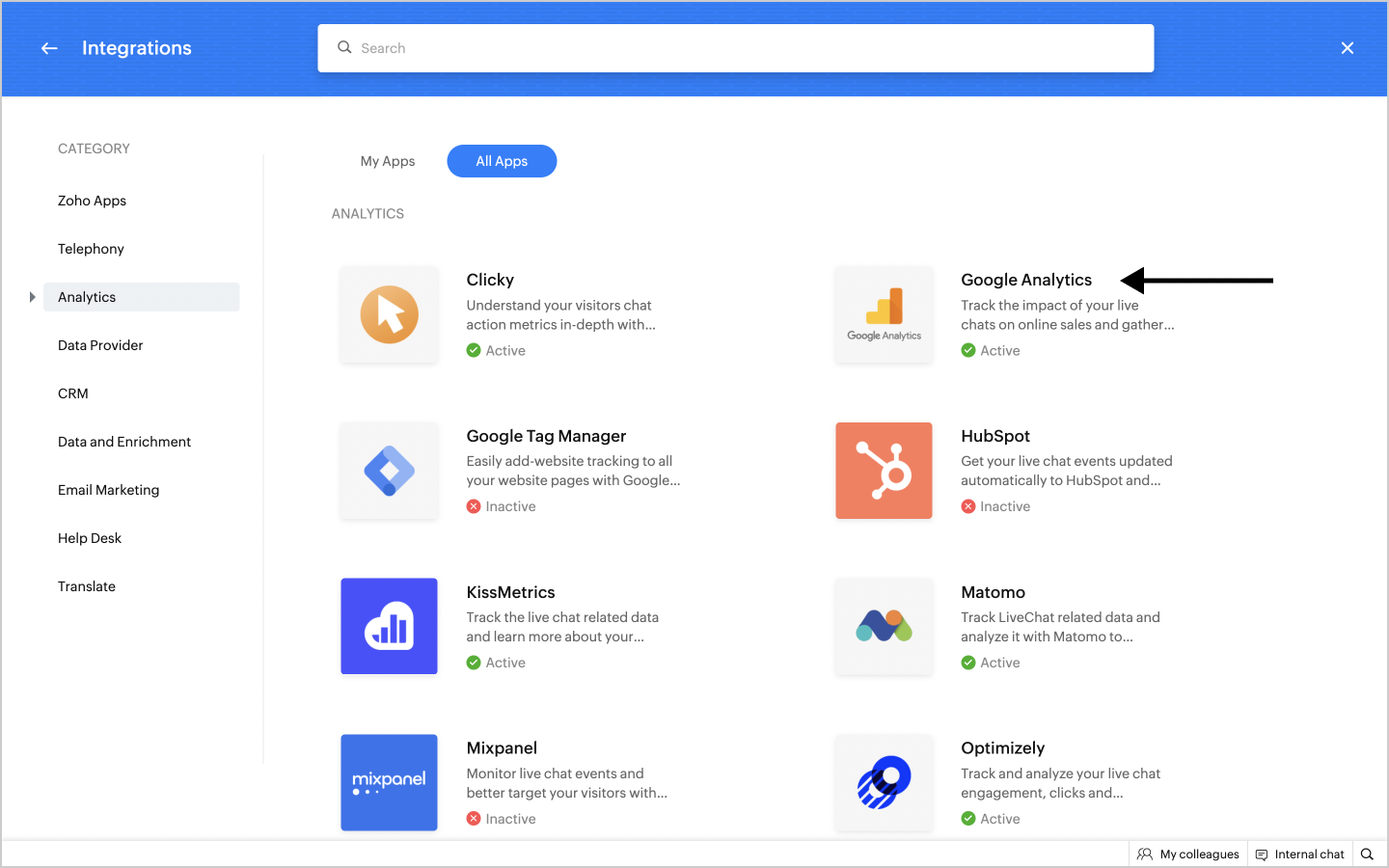Viewport: 1389px width, 868px height.
Task: Click Google Analytics' Active status icon
Action: tap(968, 350)
